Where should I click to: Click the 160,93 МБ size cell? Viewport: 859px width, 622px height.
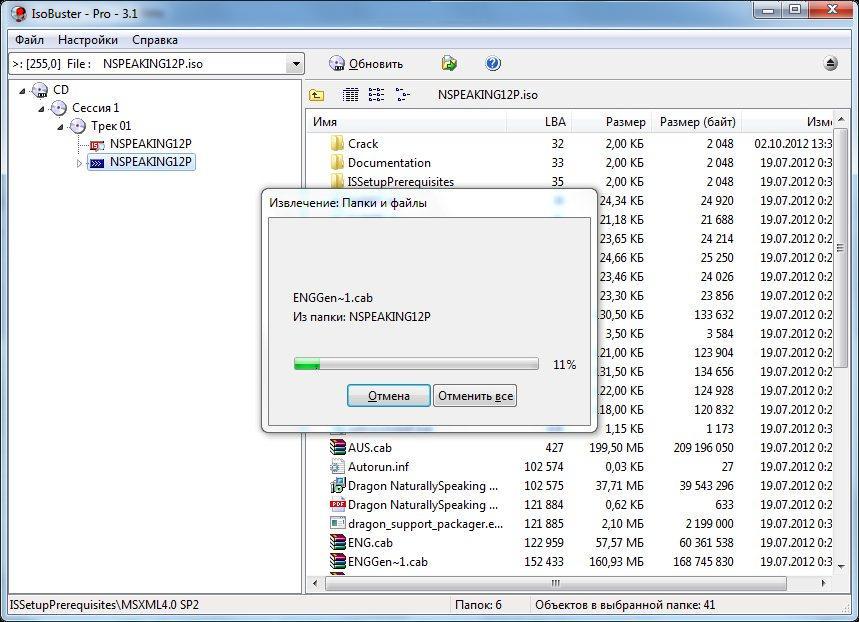pyautogui.click(x=616, y=562)
